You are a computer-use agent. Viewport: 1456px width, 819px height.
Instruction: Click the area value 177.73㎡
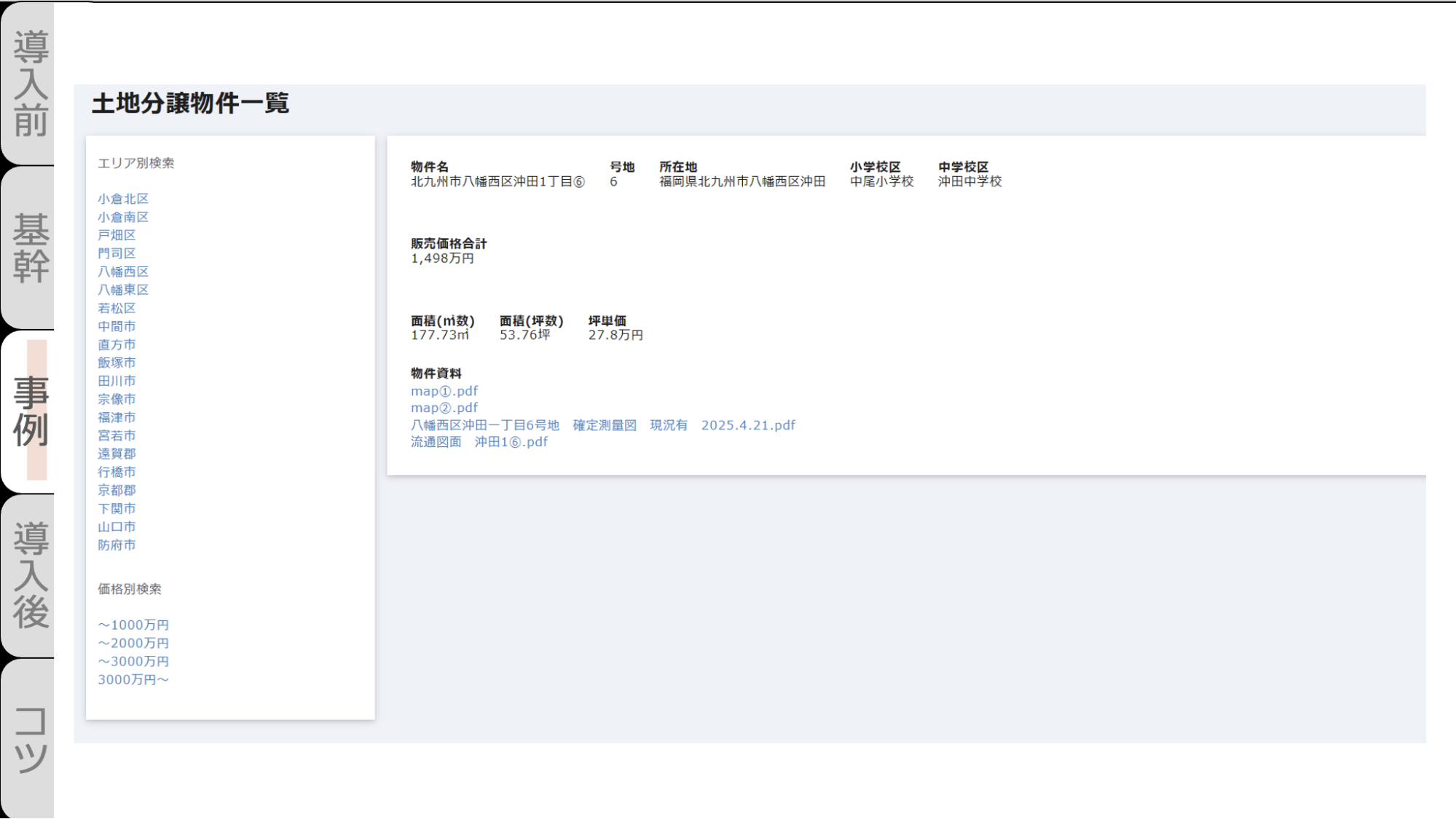[x=440, y=335]
